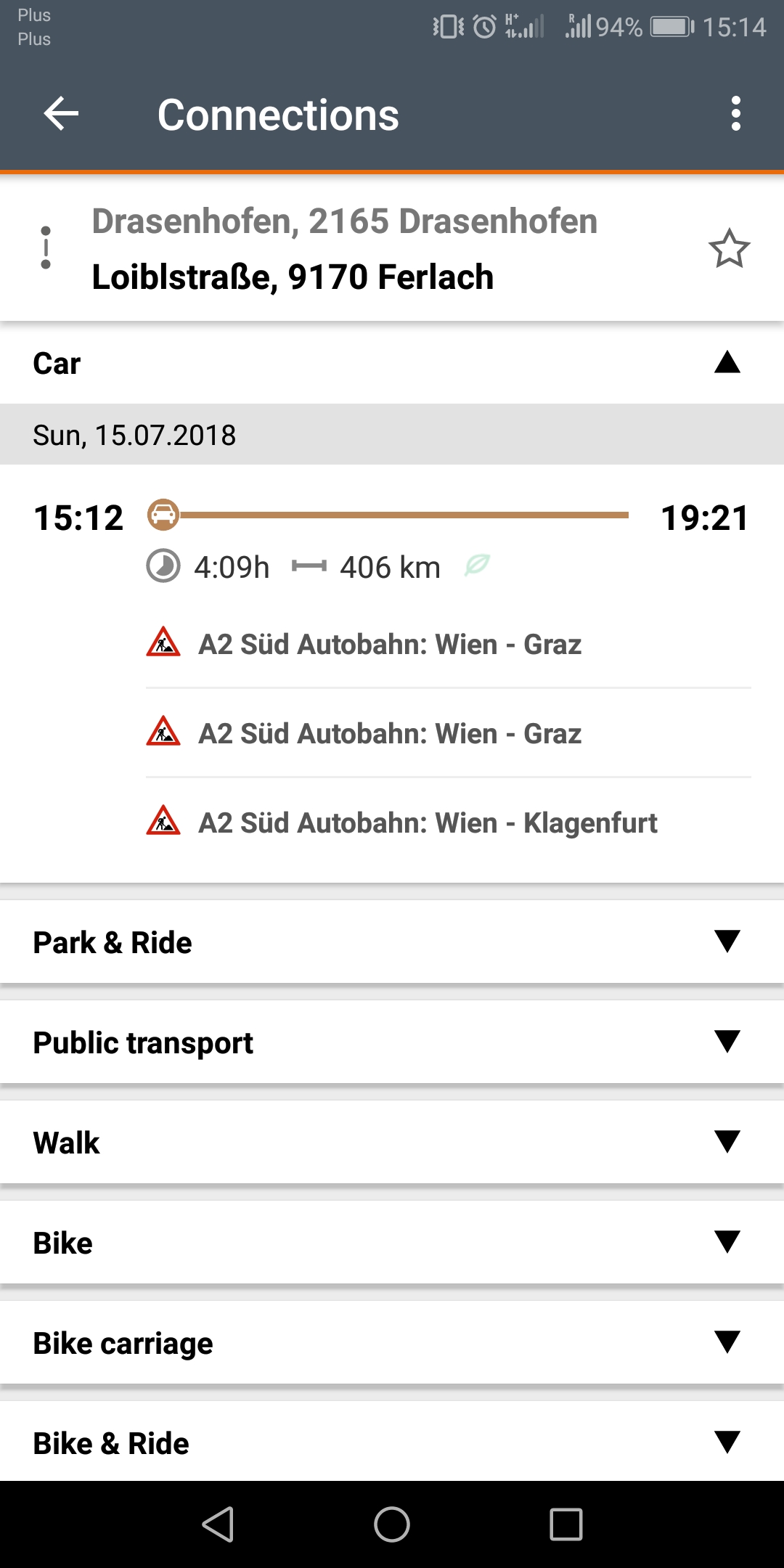Open A2 Süd Autobahn: Wien - Klagenfurt alert
Screen dimensions: 784x1568
(x=428, y=823)
